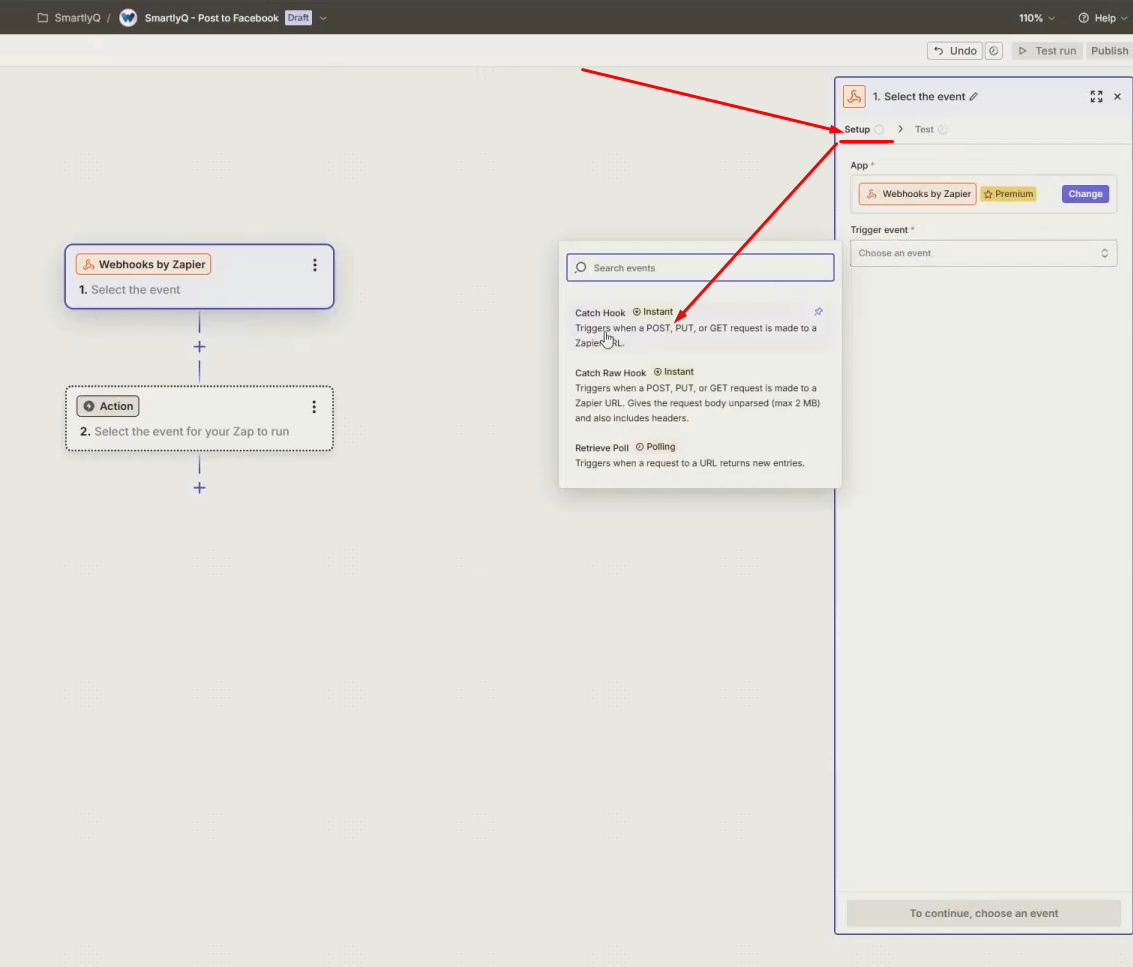Image resolution: width=1133 pixels, height=967 pixels.
Task: Expand the chevron next to Draft badge
Action: point(323,18)
